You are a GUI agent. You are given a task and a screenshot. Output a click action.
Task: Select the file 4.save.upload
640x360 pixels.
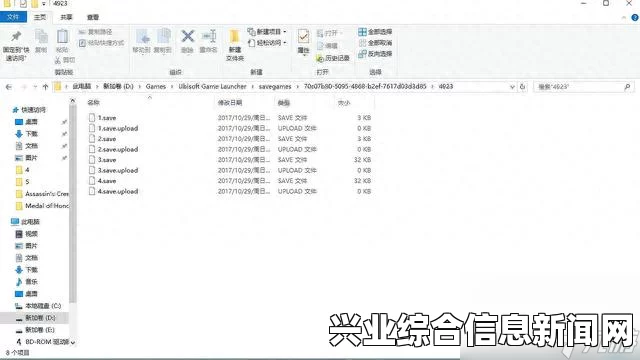click(x=118, y=191)
